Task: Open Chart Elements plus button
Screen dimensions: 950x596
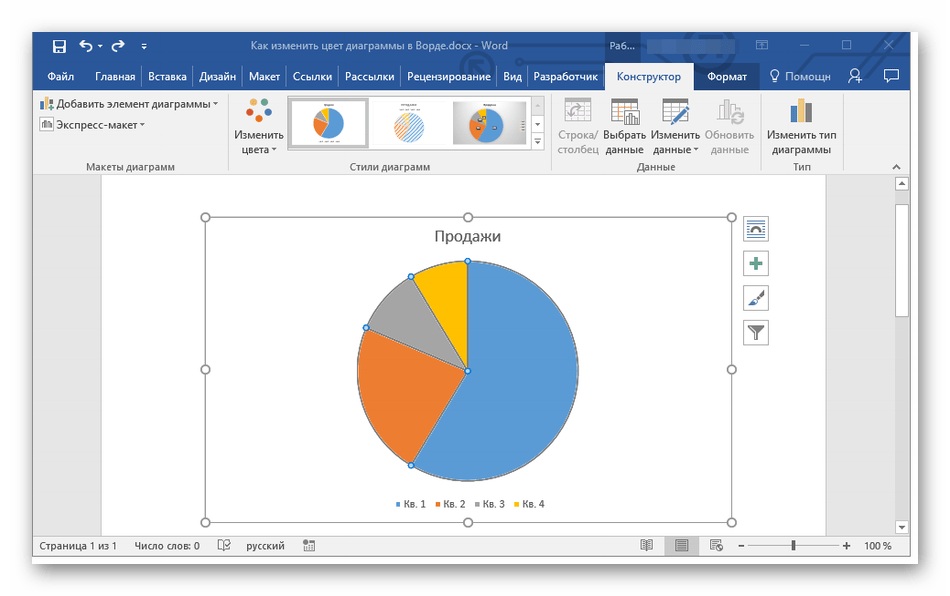Action: click(x=756, y=264)
